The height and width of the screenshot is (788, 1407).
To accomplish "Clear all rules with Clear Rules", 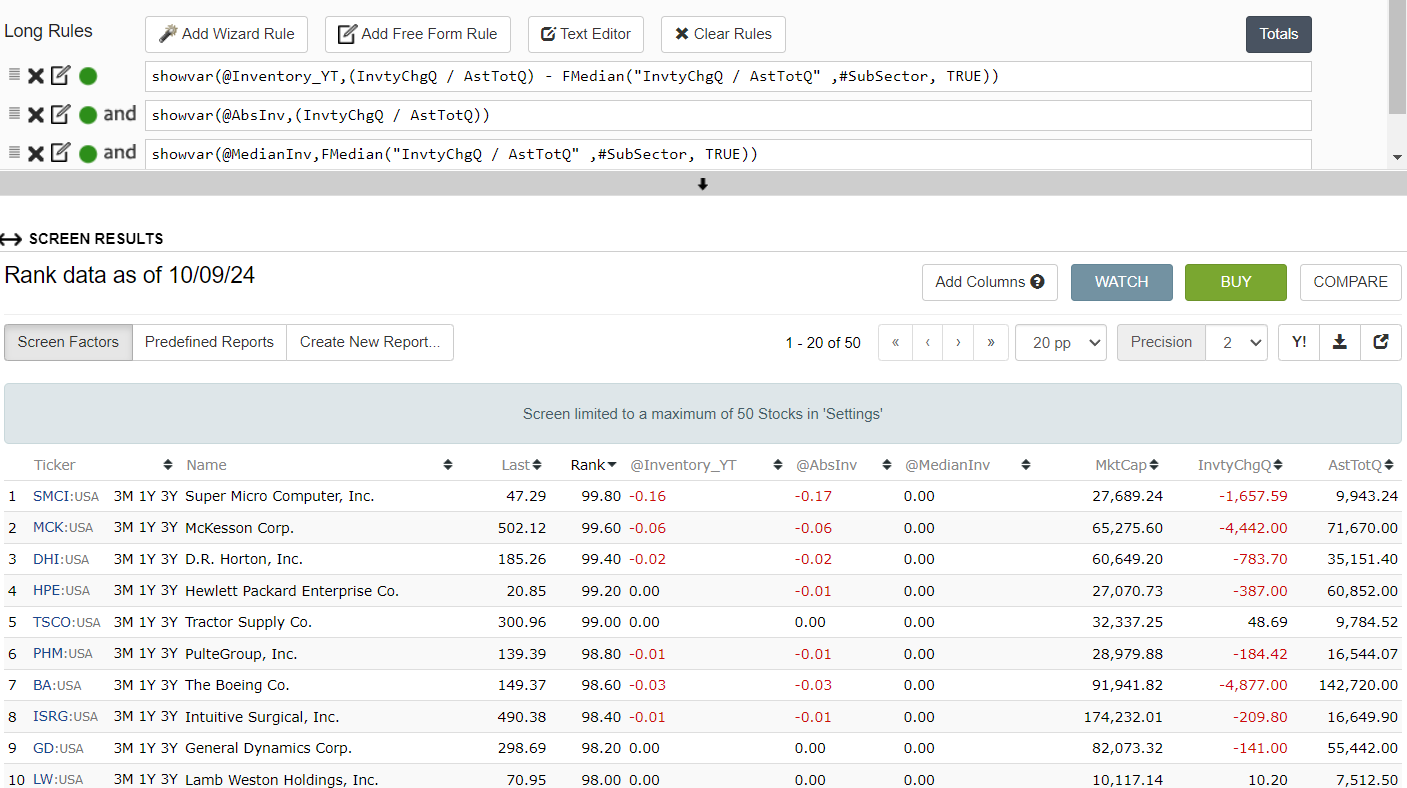I will [723, 34].
